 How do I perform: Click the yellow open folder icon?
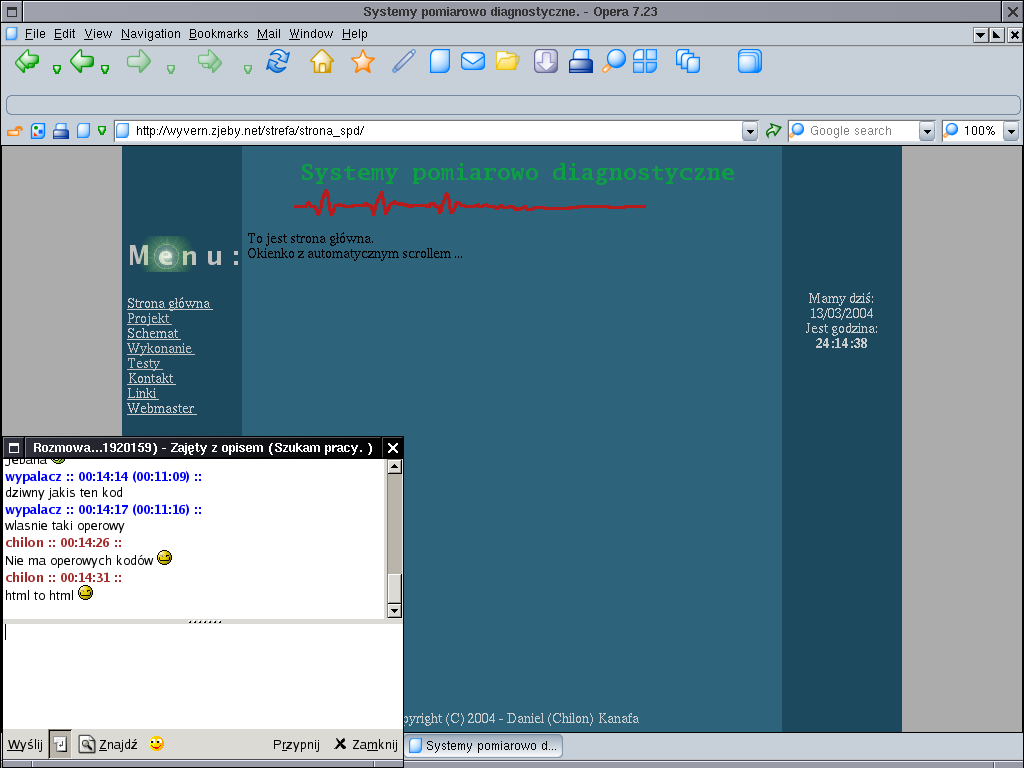507,62
